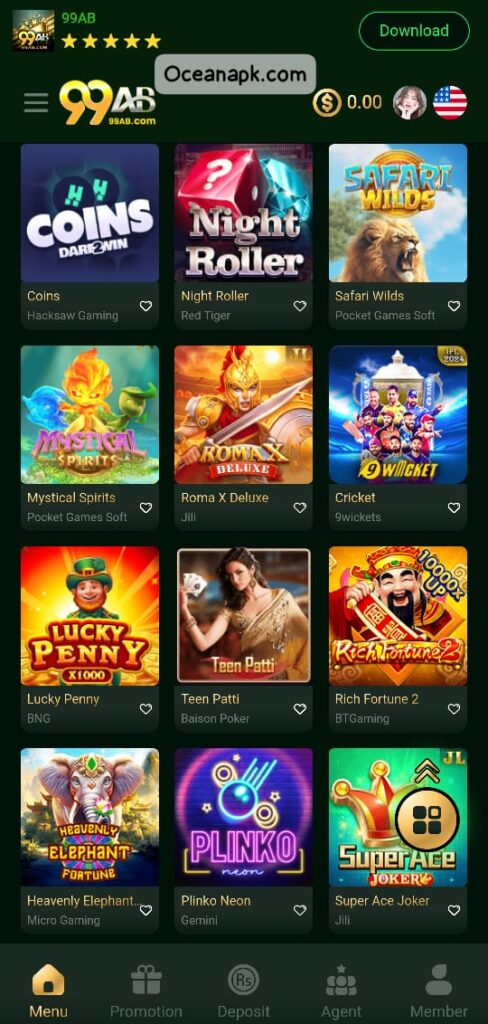Open the user profile avatar
488x1024 pixels.
(x=410, y=103)
